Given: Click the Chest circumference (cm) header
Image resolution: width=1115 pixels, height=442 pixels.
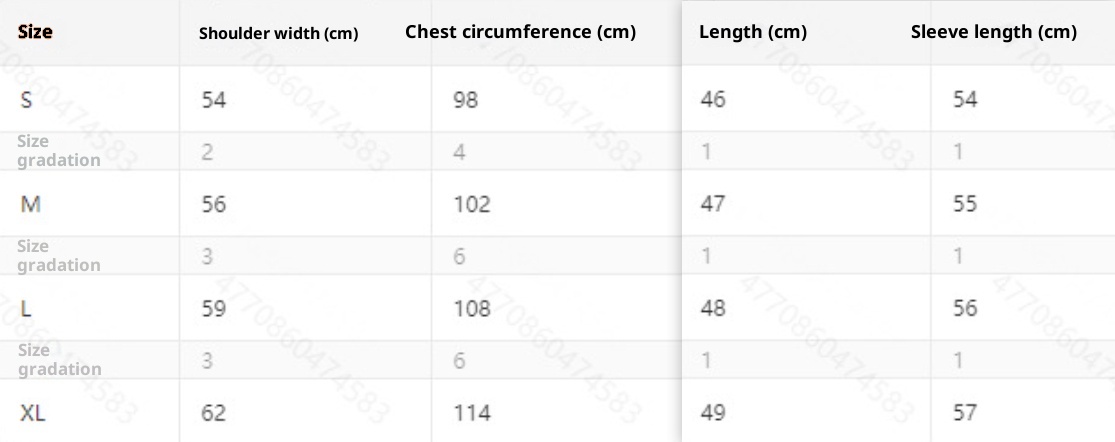Looking at the screenshot, I should [520, 31].
